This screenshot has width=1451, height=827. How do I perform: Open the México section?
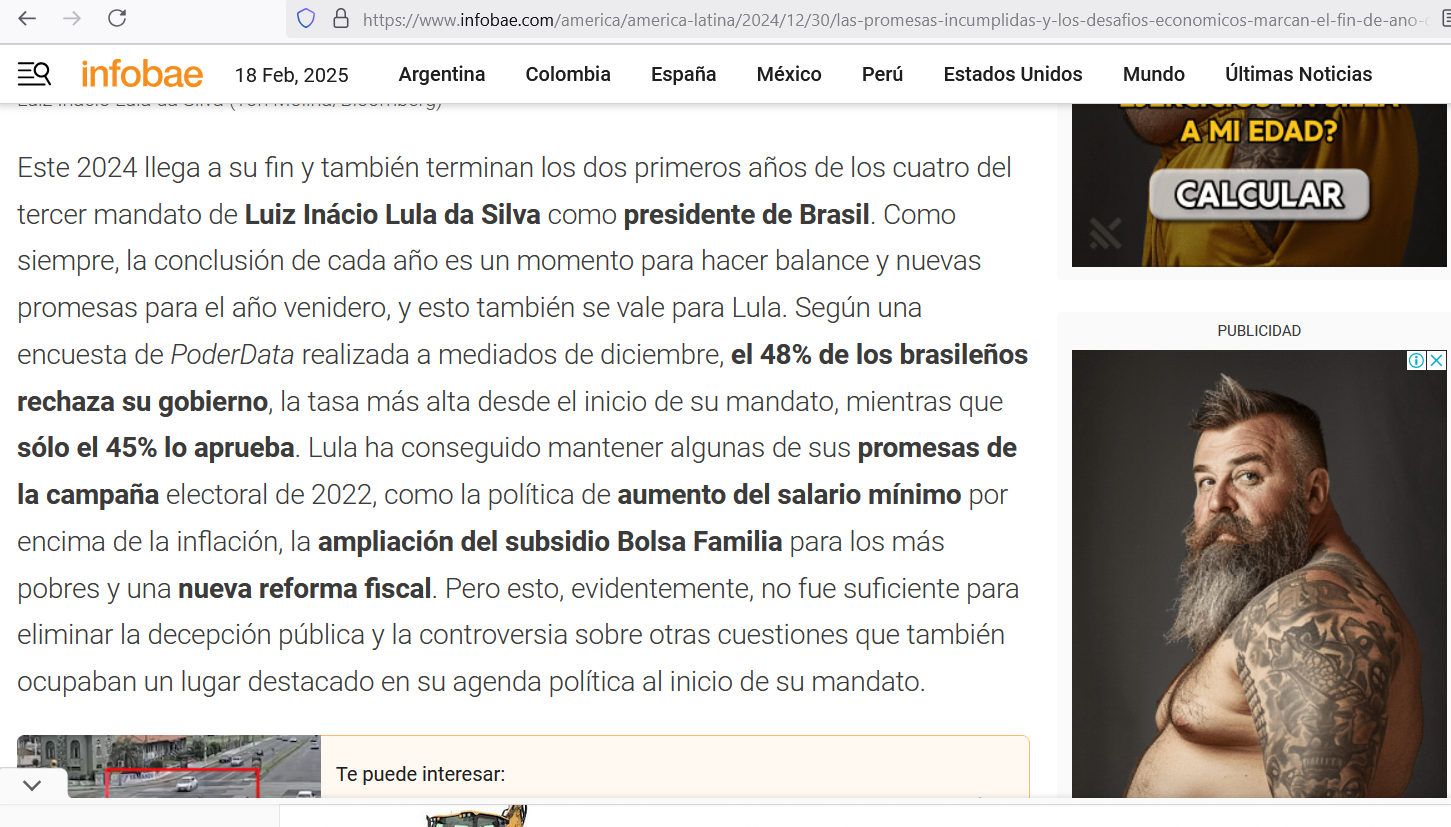(x=789, y=74)
